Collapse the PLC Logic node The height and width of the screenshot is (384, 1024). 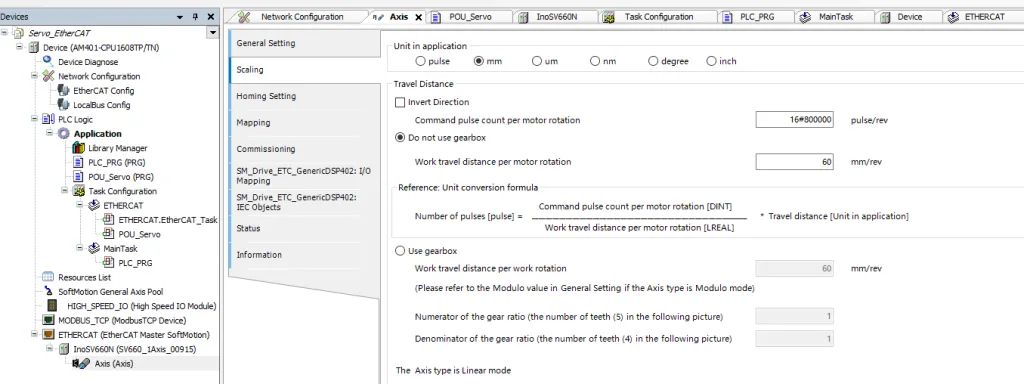[35, 119]
